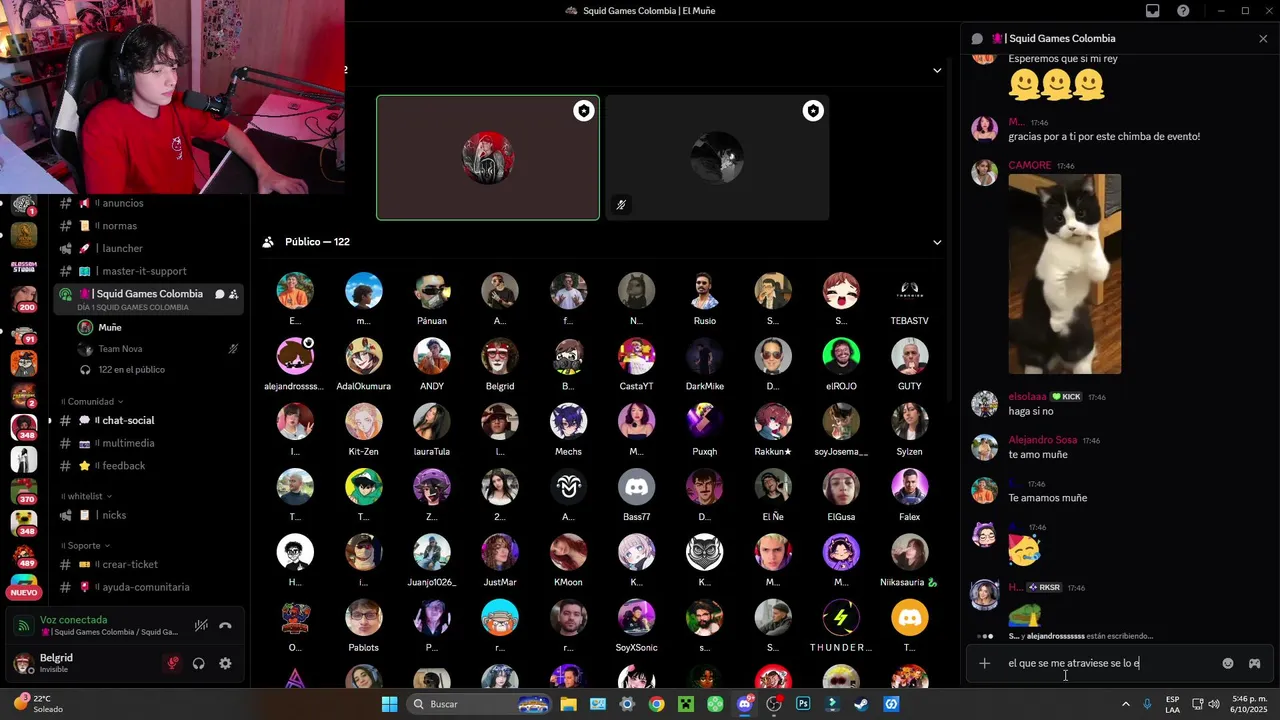
Task: Open server icon with 200 badge
Action: pyautogui.click(x=24, y=298)
